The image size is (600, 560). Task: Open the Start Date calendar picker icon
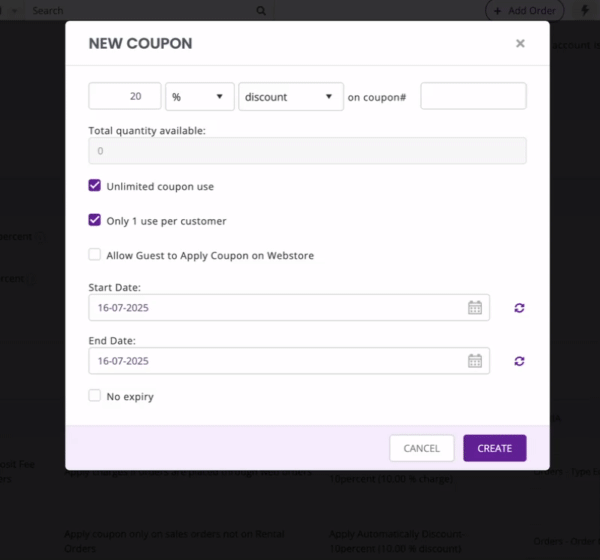tap(474, 307)
